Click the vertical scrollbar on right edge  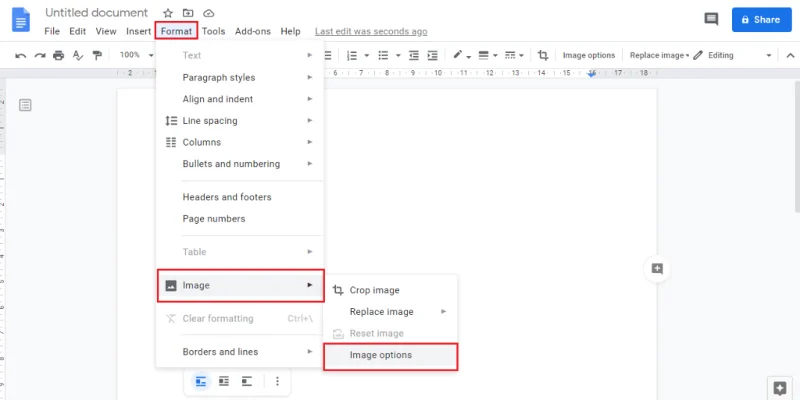[797, 147]
